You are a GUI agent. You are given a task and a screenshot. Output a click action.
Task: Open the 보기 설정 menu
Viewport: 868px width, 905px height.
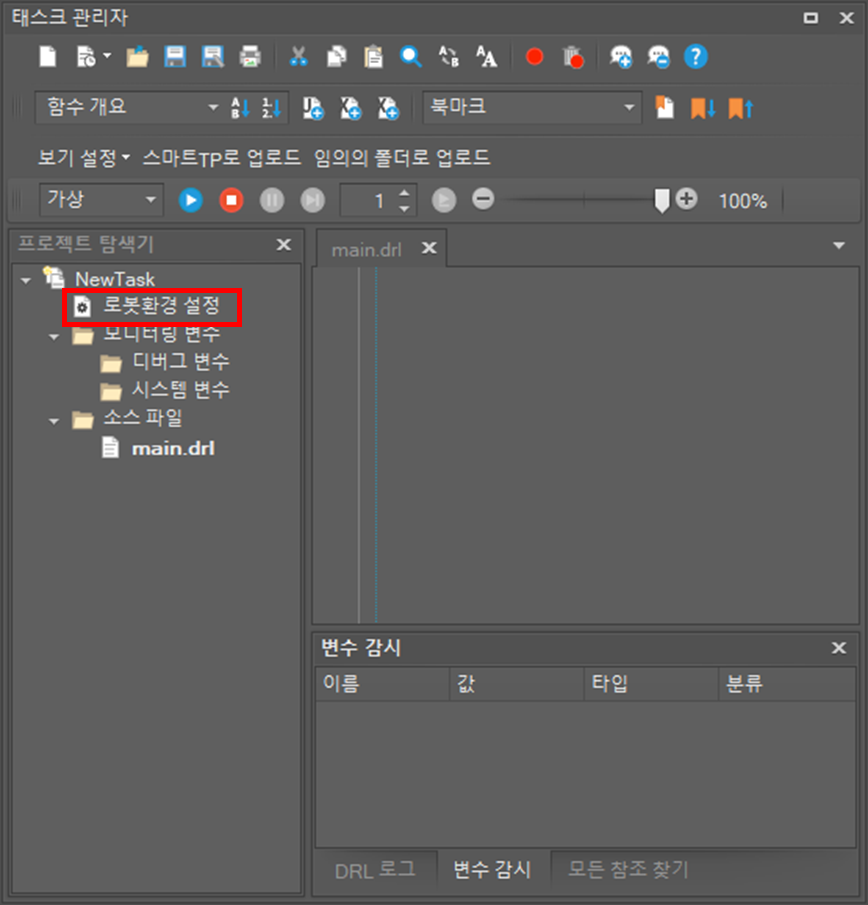[x=84, y=158]
